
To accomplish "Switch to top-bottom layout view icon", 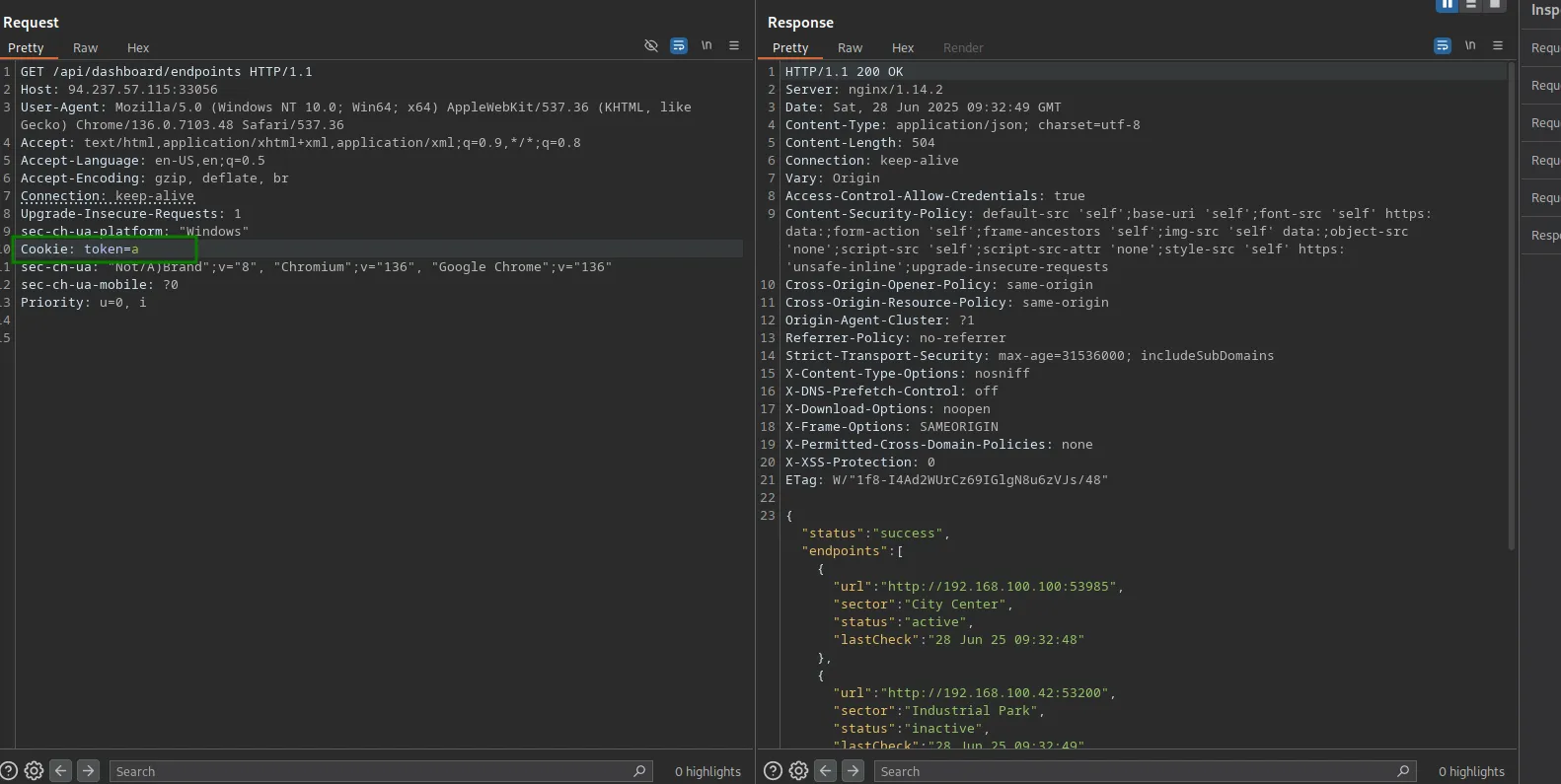I will point(1471,5).
